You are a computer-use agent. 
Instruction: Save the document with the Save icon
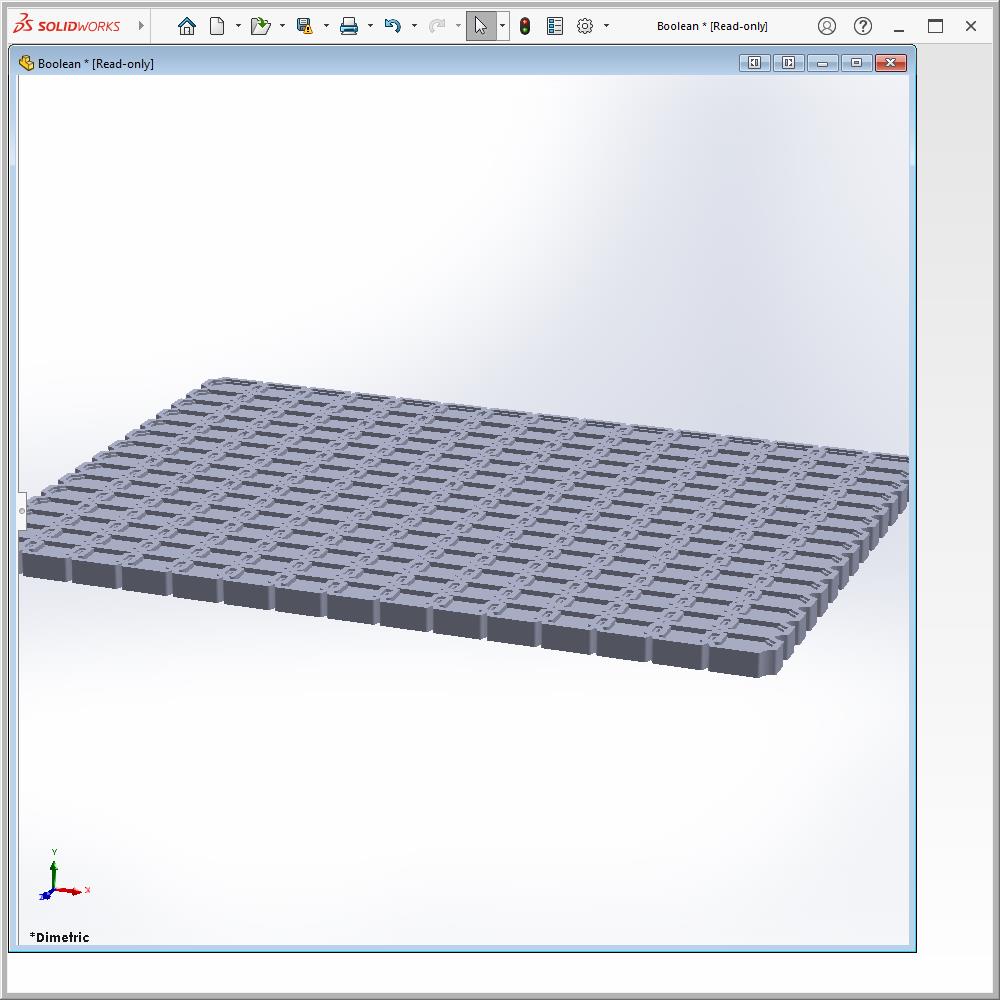[305, 26]
